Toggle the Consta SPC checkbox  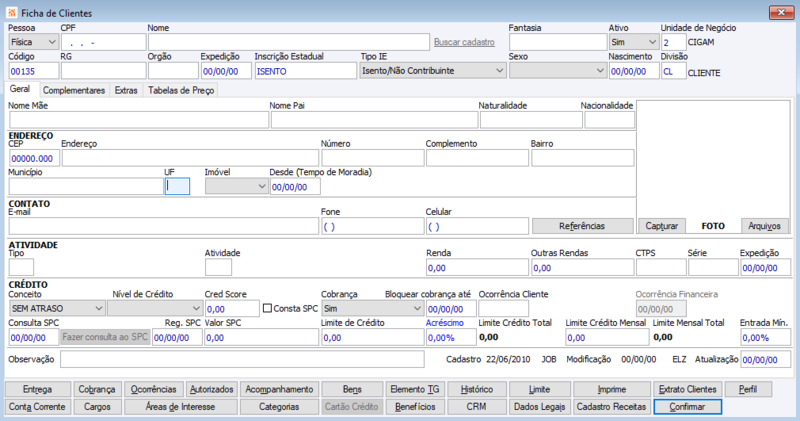click(x=267, y=308)
